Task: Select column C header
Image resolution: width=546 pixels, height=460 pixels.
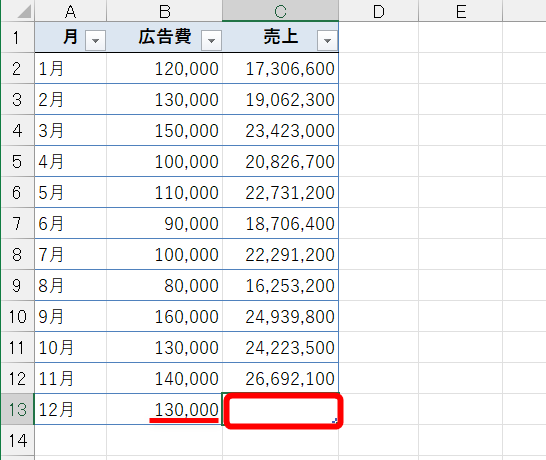Action: (x=281, y=11)
